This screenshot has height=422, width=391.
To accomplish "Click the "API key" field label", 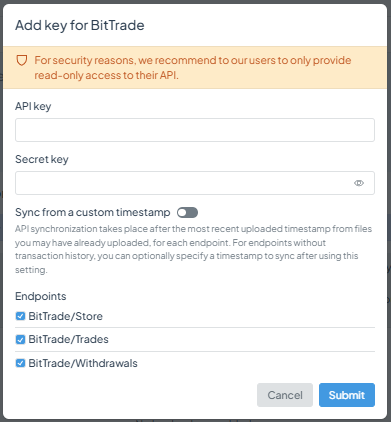I will click(33, 106).
